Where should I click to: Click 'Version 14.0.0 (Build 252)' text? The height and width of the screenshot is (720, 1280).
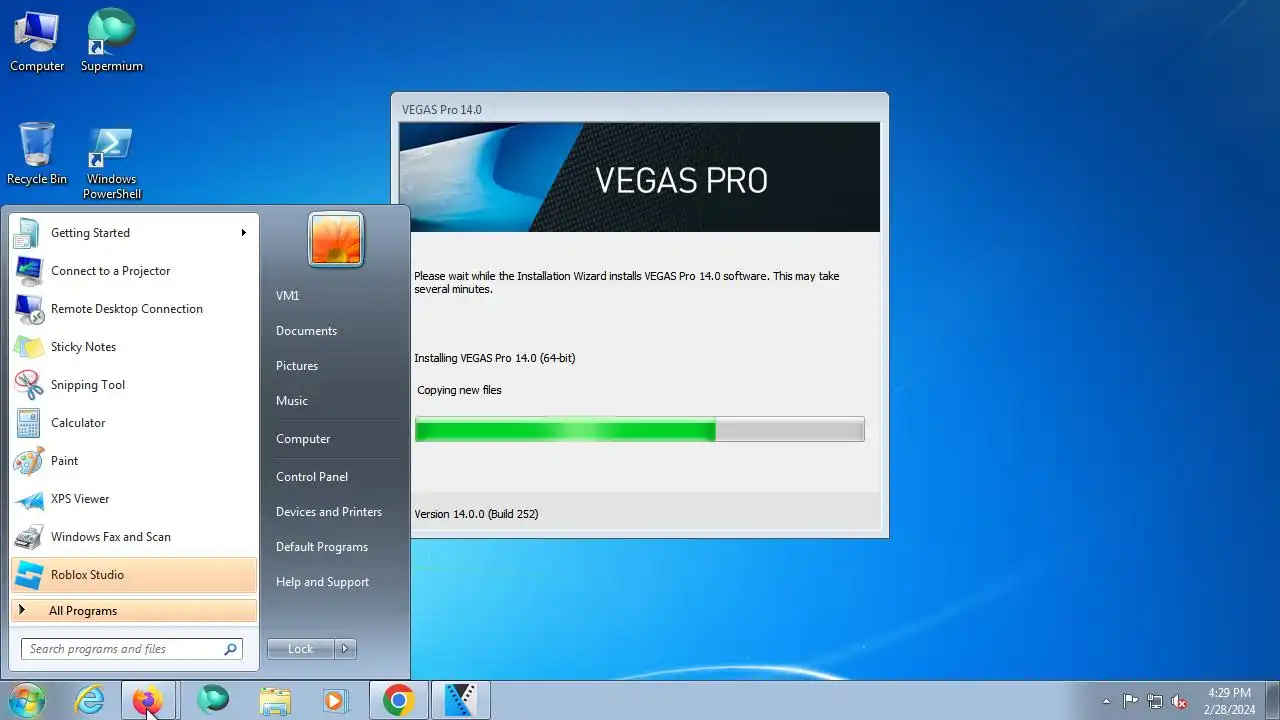coord(476,514)
